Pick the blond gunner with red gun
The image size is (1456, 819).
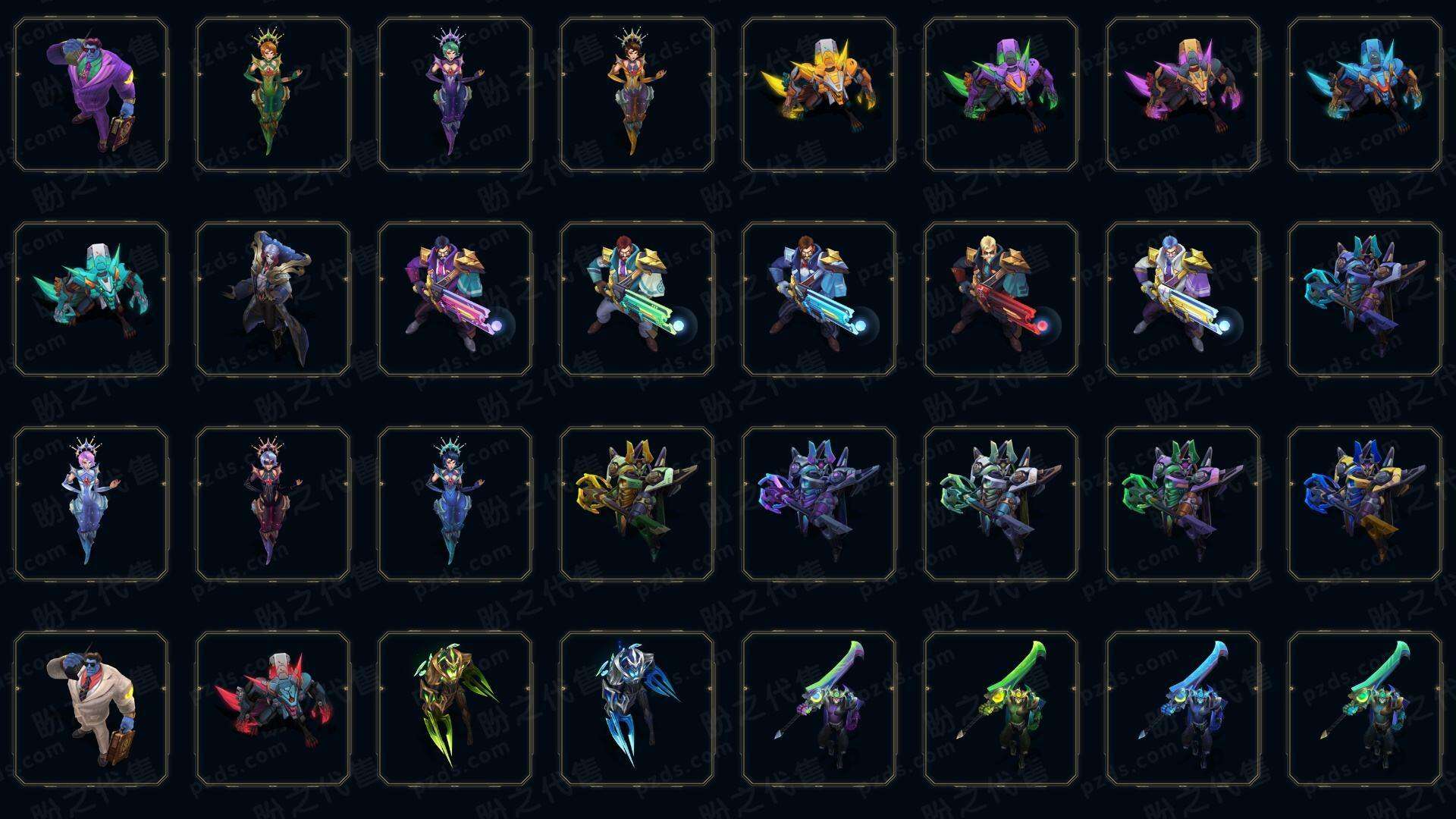tap(1000, 300)
